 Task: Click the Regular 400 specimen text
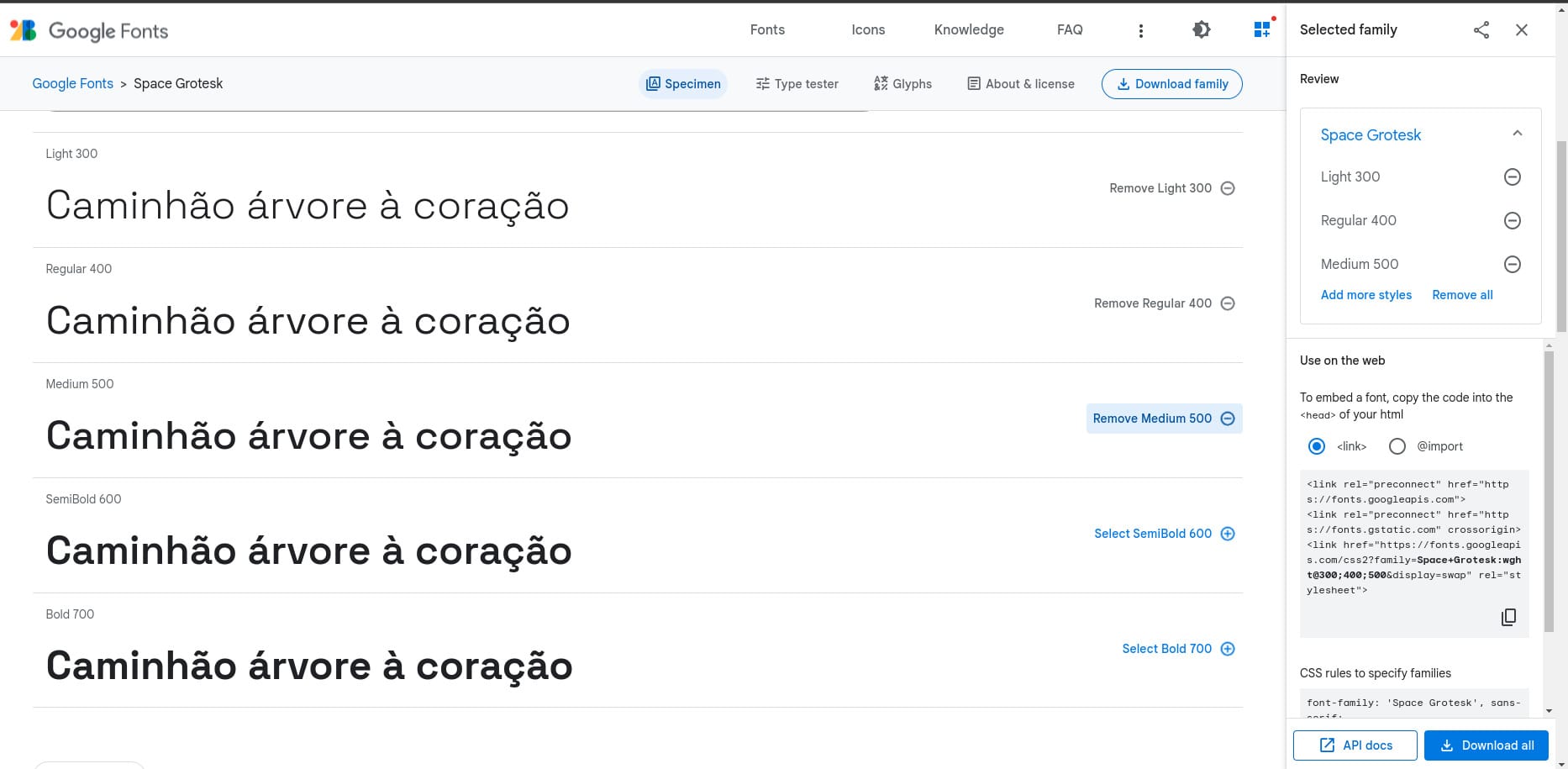308,321
